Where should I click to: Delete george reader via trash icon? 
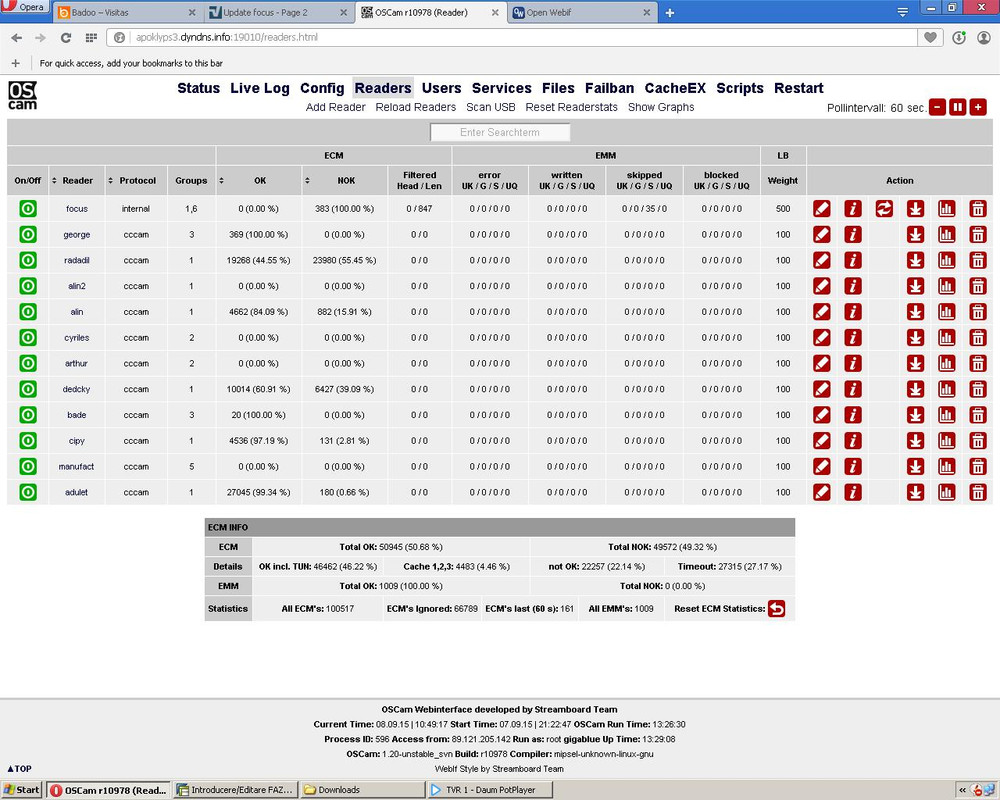978,235
